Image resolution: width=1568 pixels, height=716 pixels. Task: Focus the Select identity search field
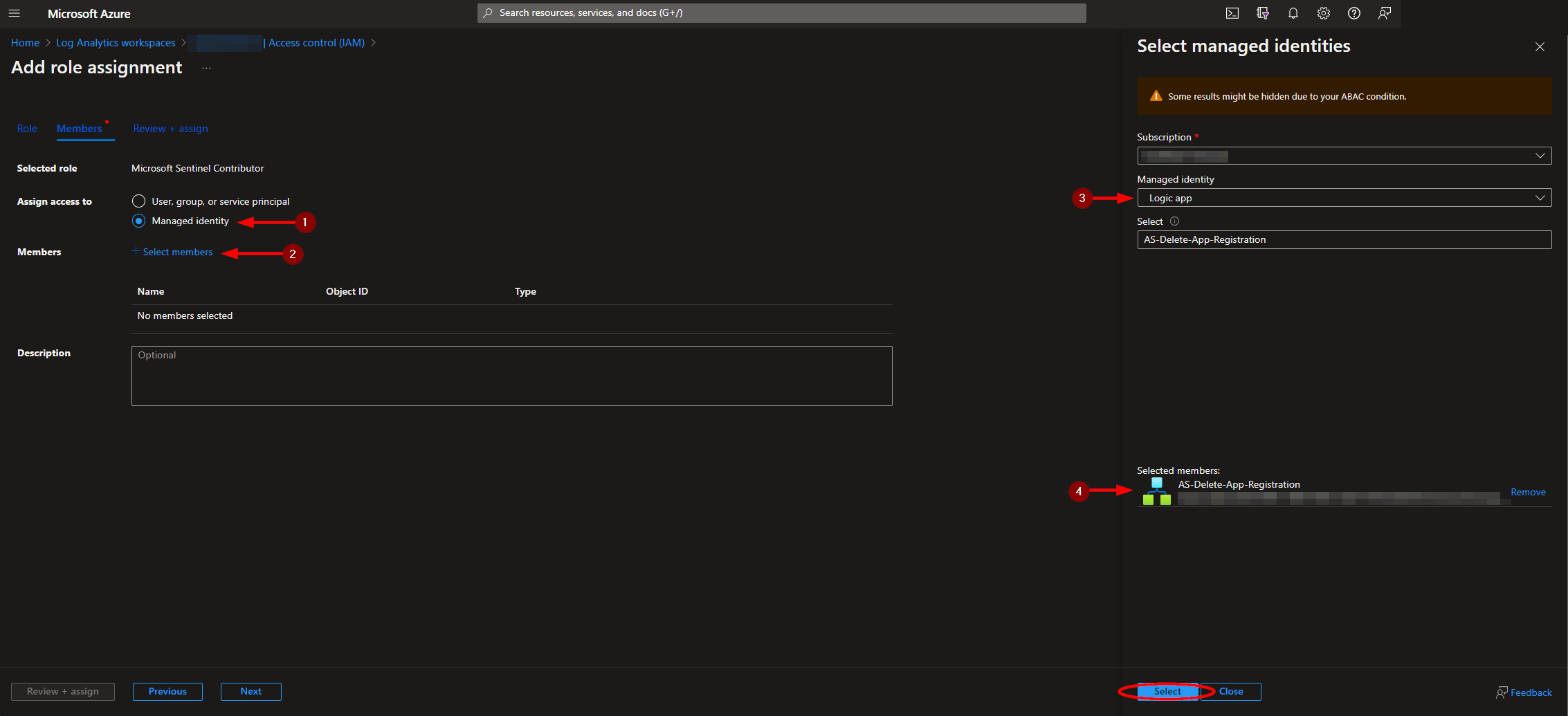[1344, 240]
